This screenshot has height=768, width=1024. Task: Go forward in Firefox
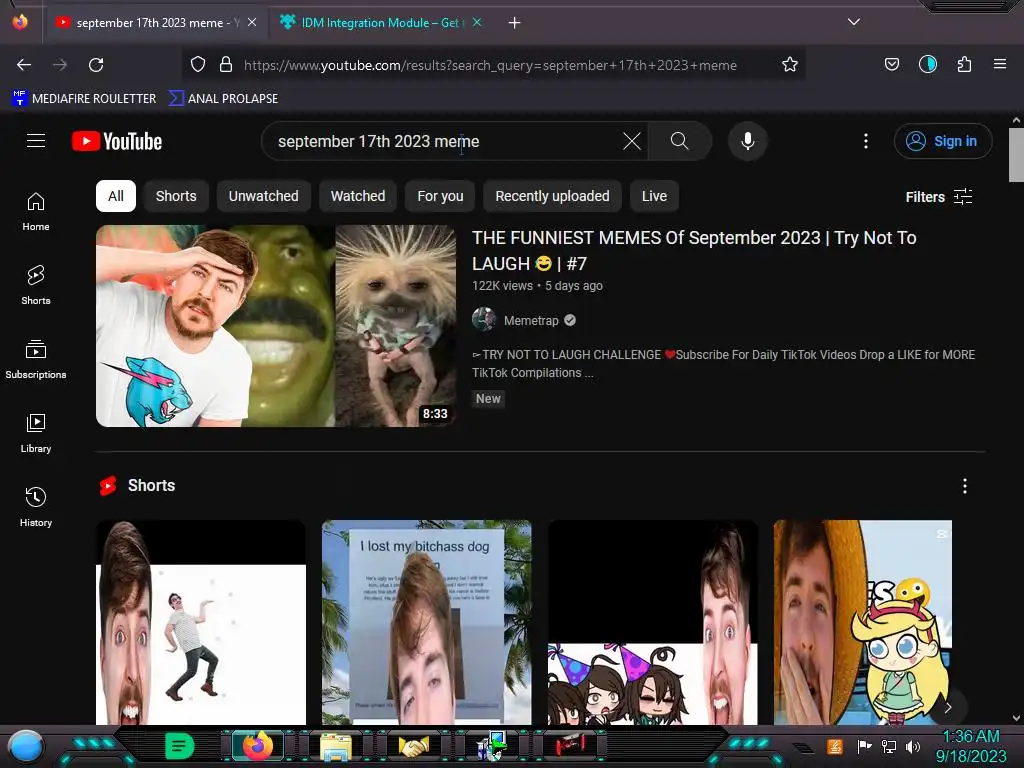click(x=60, y=65)
